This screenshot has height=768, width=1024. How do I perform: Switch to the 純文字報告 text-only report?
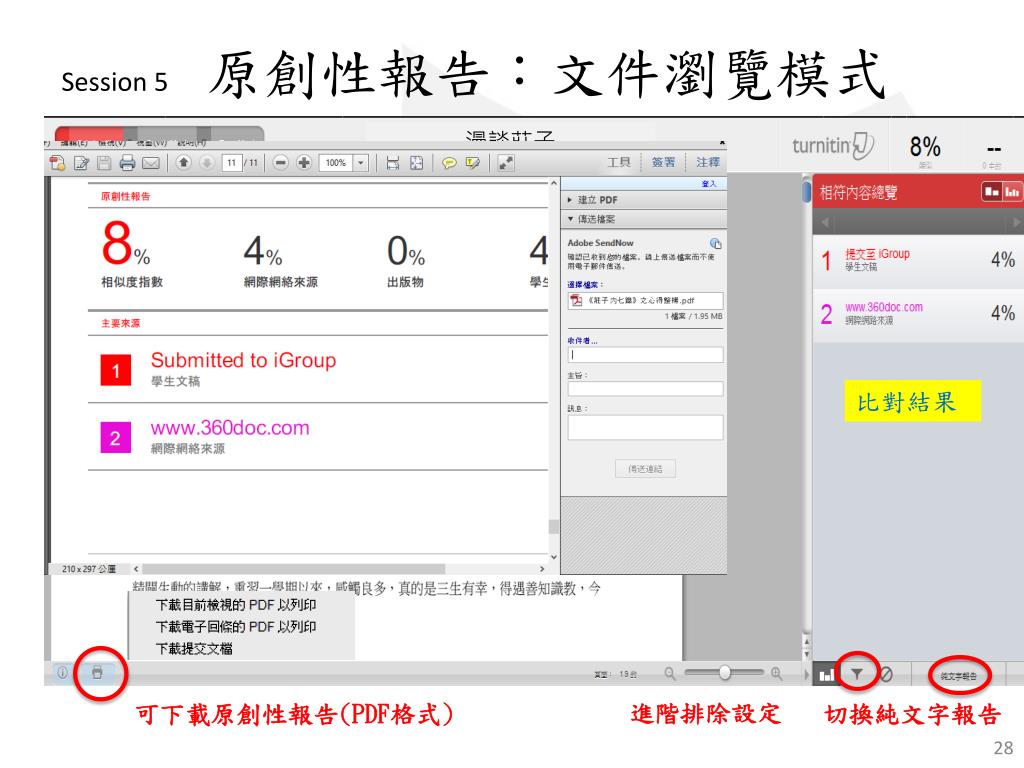[x=958, y=676]
